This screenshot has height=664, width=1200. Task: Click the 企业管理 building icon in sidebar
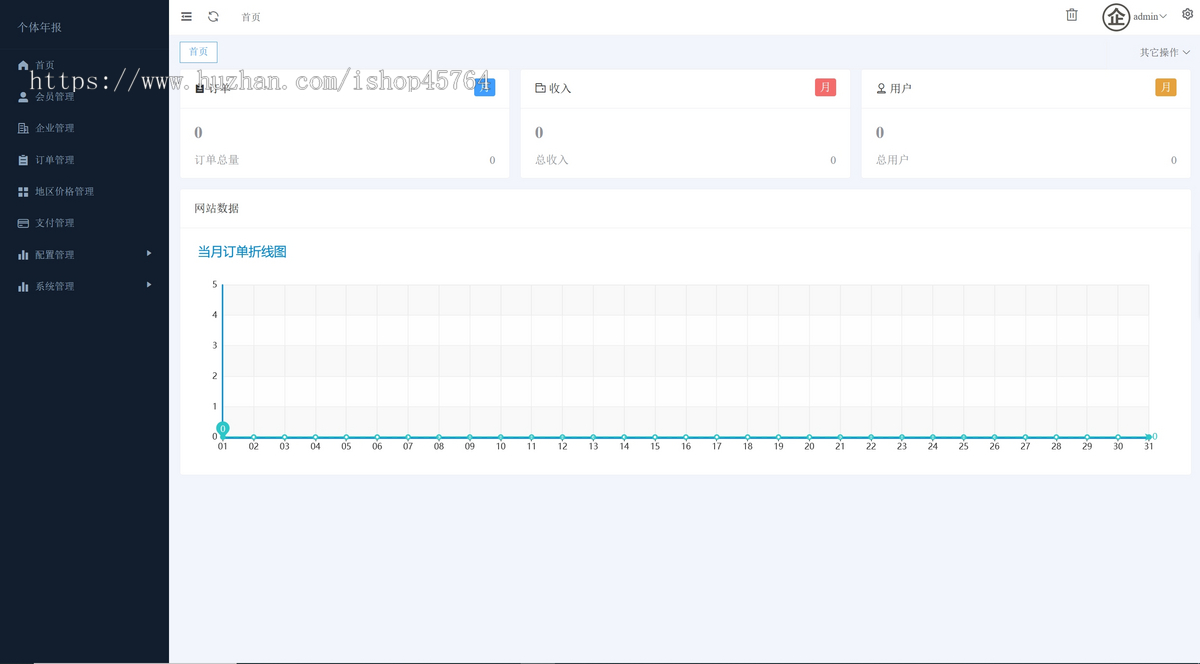[23, 128]
